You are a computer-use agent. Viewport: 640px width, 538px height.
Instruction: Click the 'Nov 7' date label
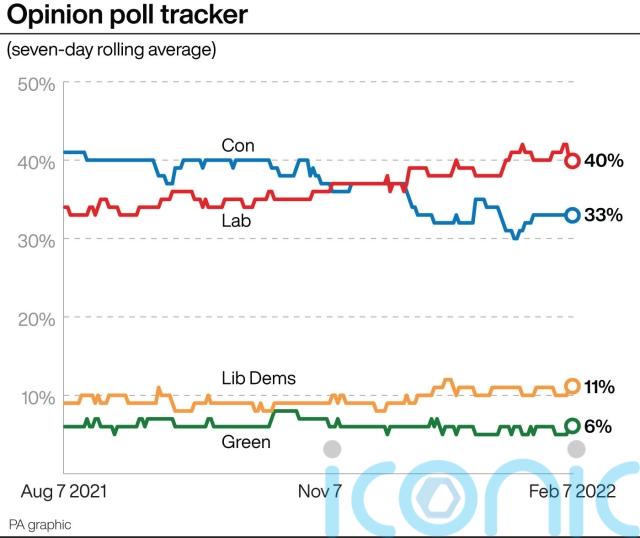[x=320, y=492]
